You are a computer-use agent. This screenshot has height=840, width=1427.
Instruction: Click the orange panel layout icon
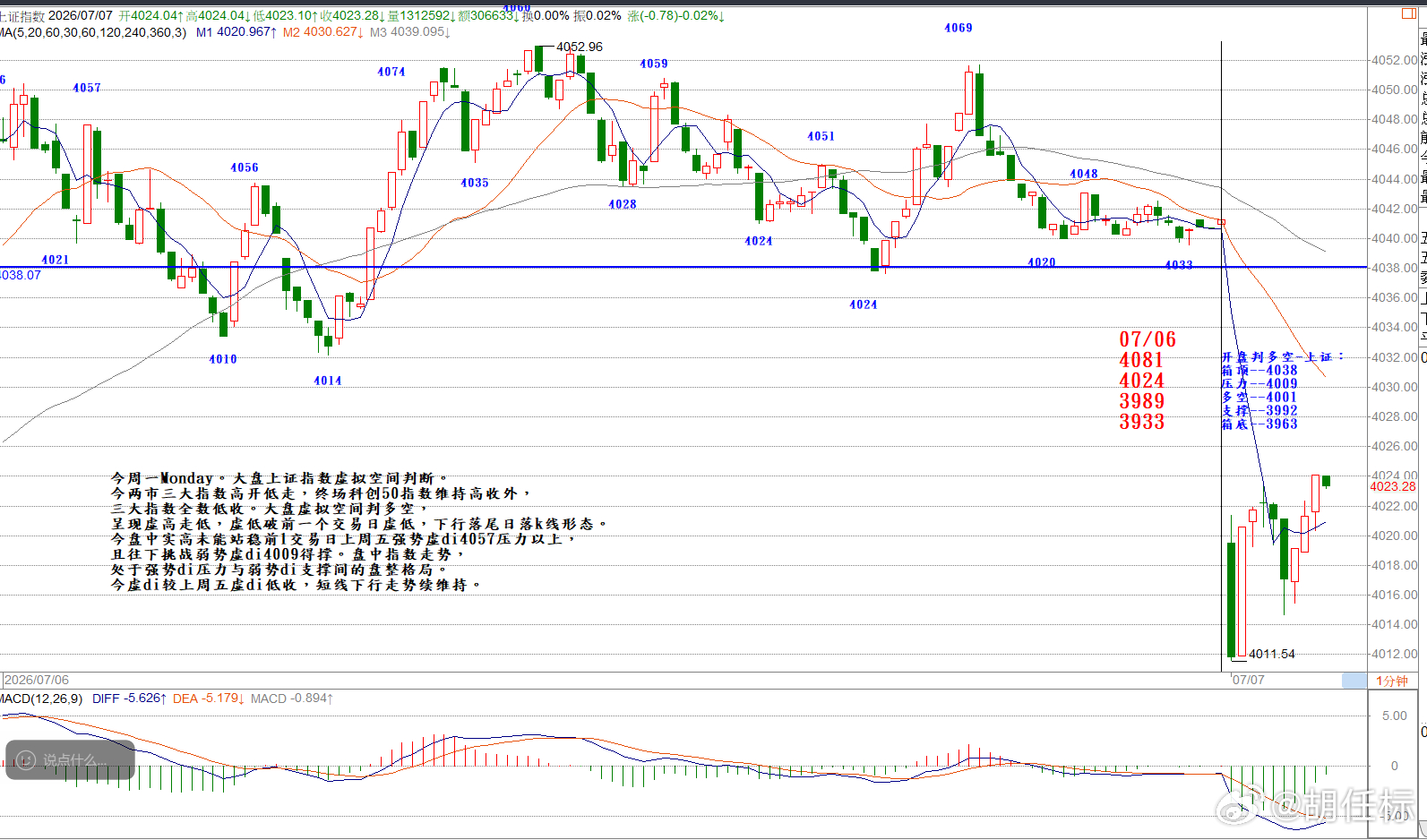point(1409,13)
